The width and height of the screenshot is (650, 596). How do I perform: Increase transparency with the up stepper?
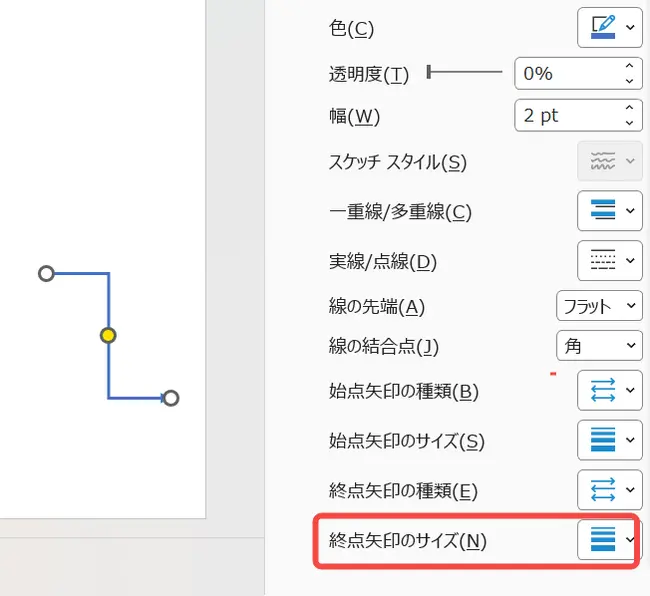tap(629, 66)
